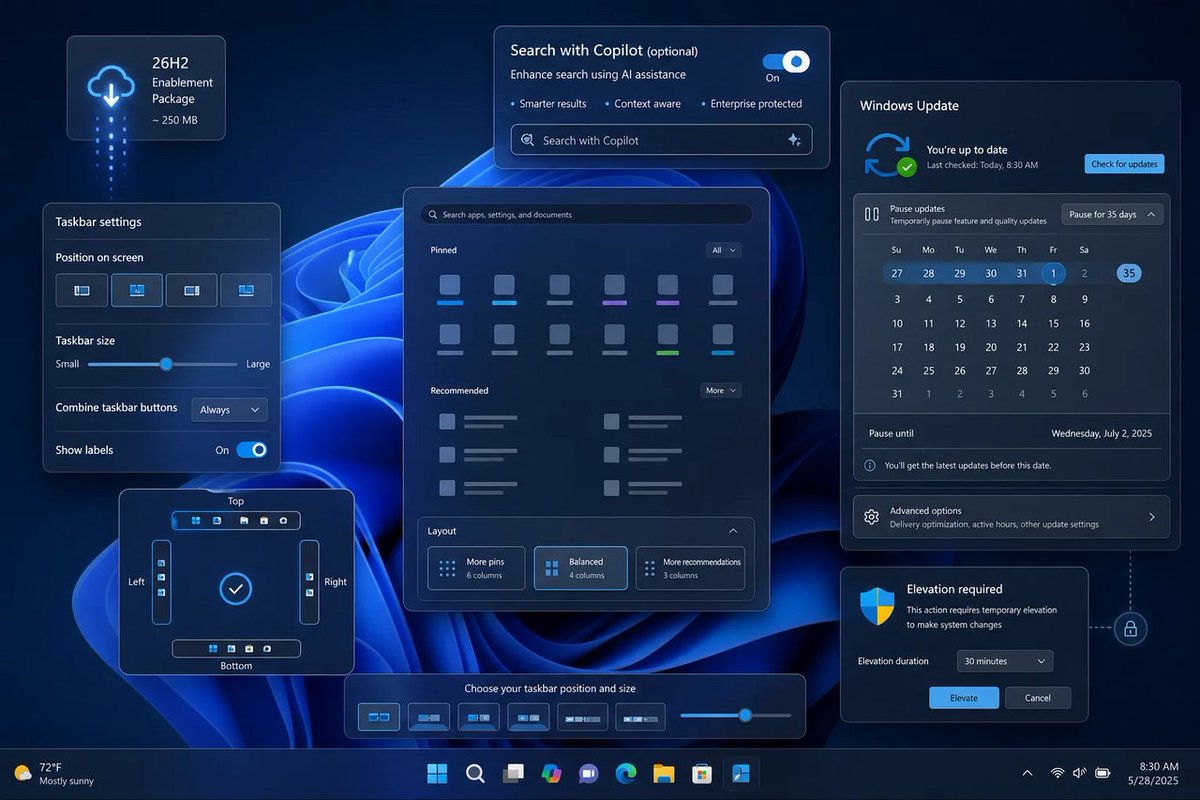The height and width of the screenshot is (800, 1200).
Task: Open File Explorer folder icon on taskbar
Action: (664, 773)
